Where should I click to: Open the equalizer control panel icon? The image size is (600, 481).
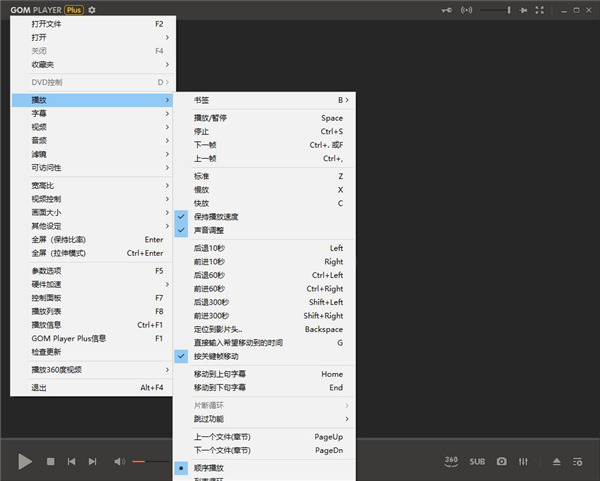pos(526,461)
